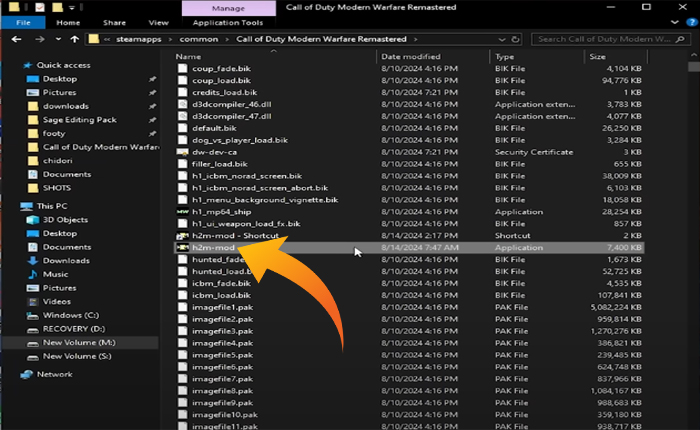700x430 pixels.
Task: Open the Music folder icon
Action: pyautogui.click(x=33, y=275)
